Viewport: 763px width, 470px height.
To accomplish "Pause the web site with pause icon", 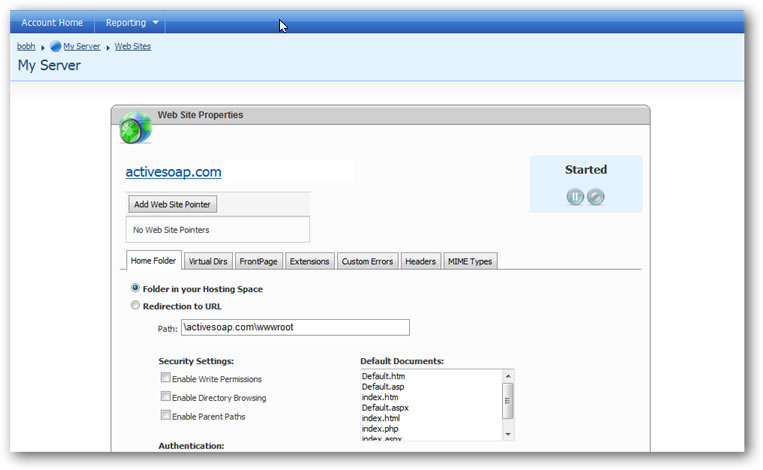I will (575, 197).
